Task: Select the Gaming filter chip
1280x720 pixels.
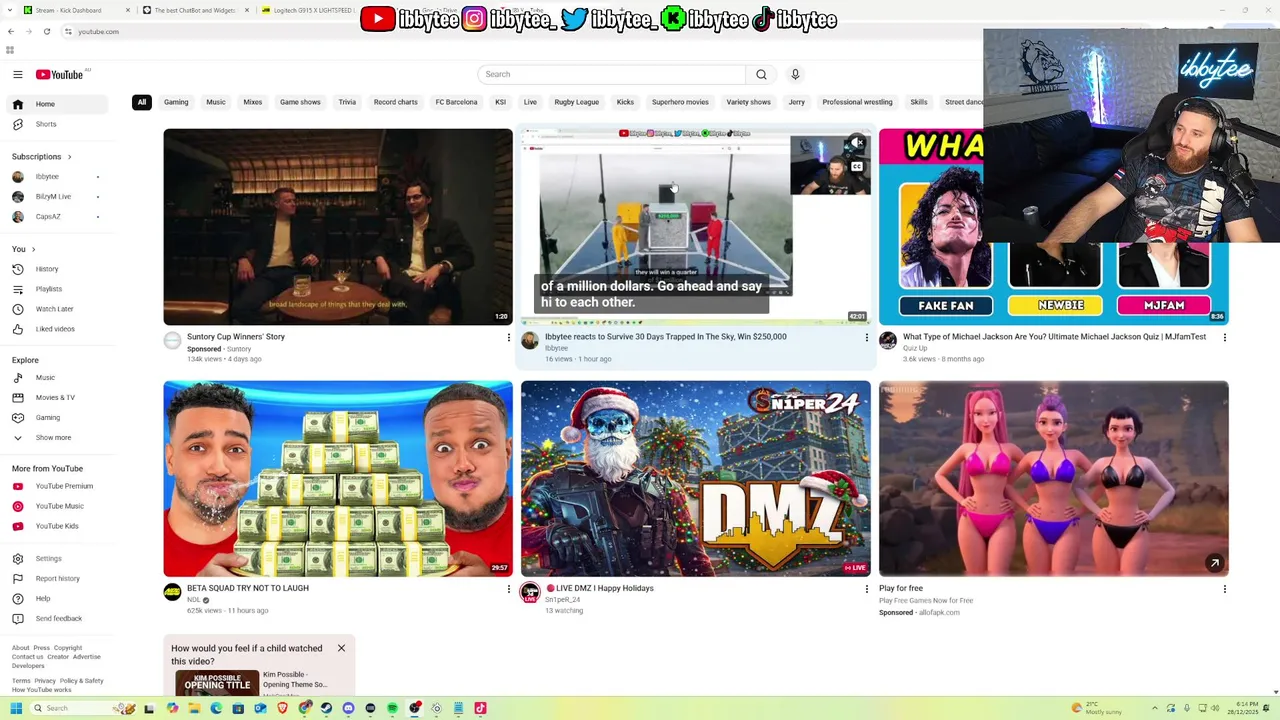Action: [x=176, y=102]
